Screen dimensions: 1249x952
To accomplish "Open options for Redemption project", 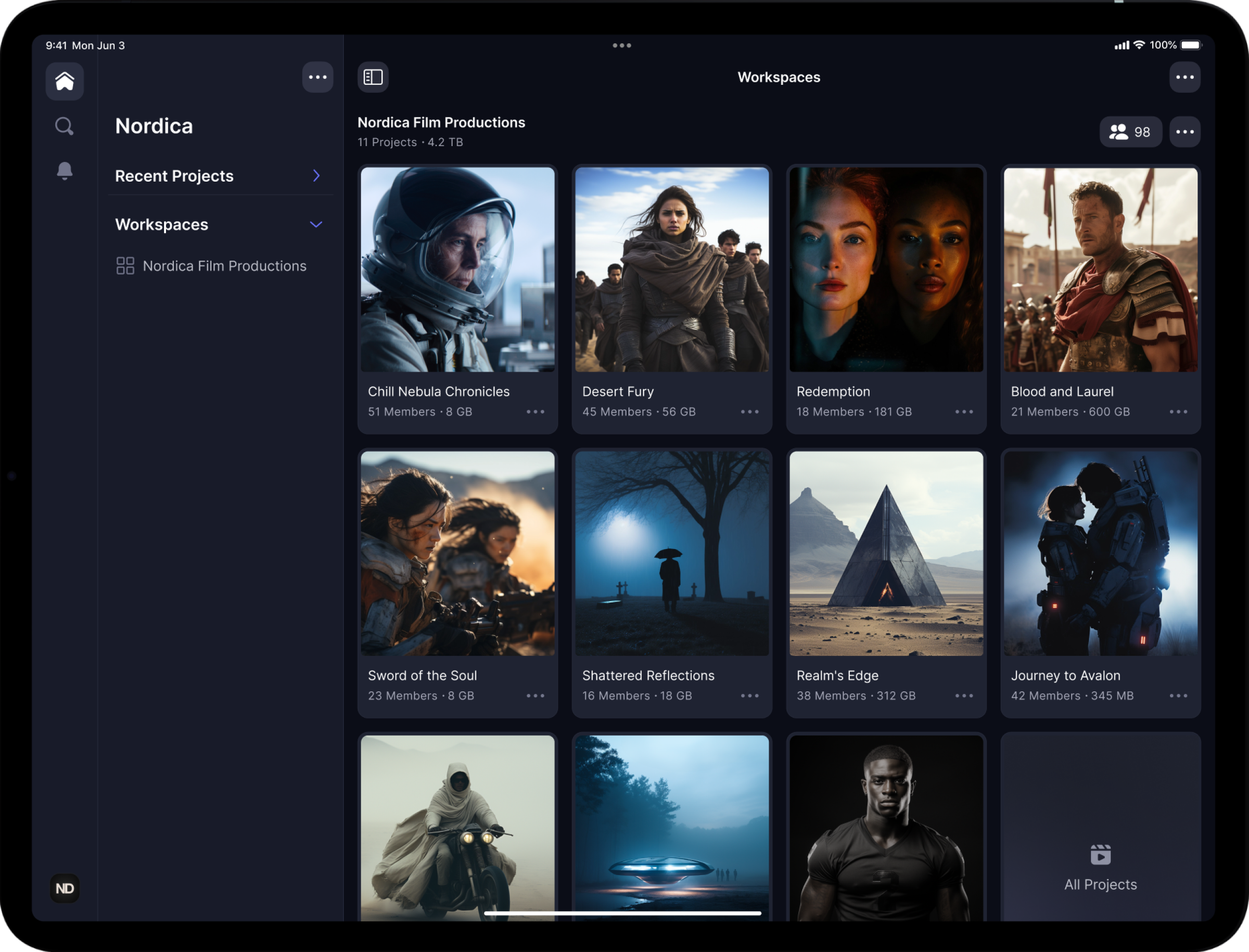I will click(x=964, y=412).
